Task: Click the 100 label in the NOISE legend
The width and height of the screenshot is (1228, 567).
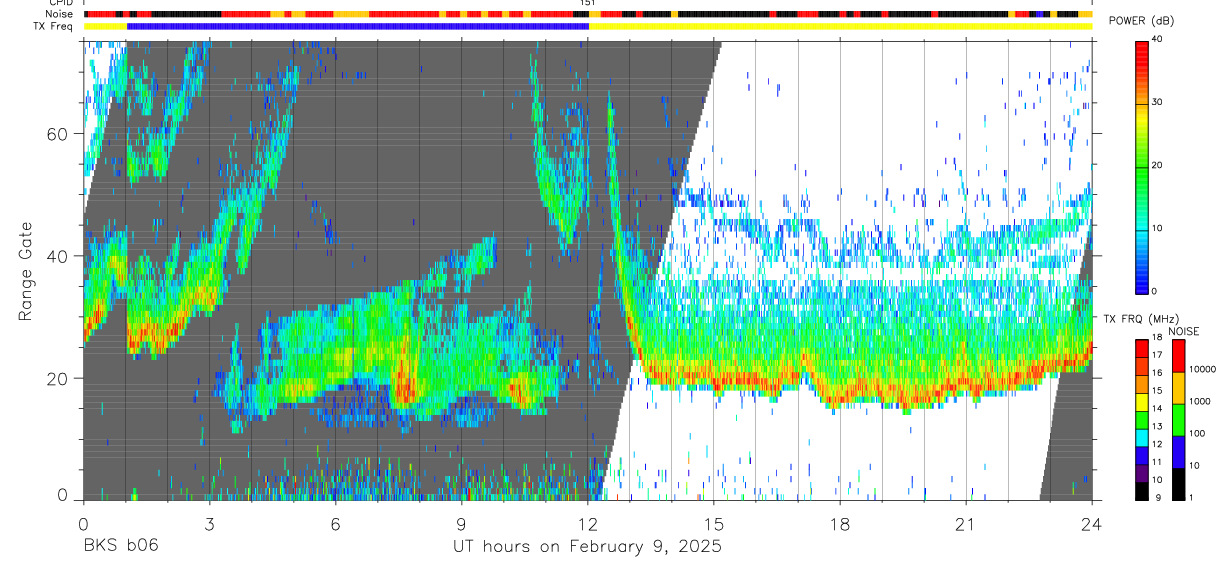Action: click(x=1197, y=433)
